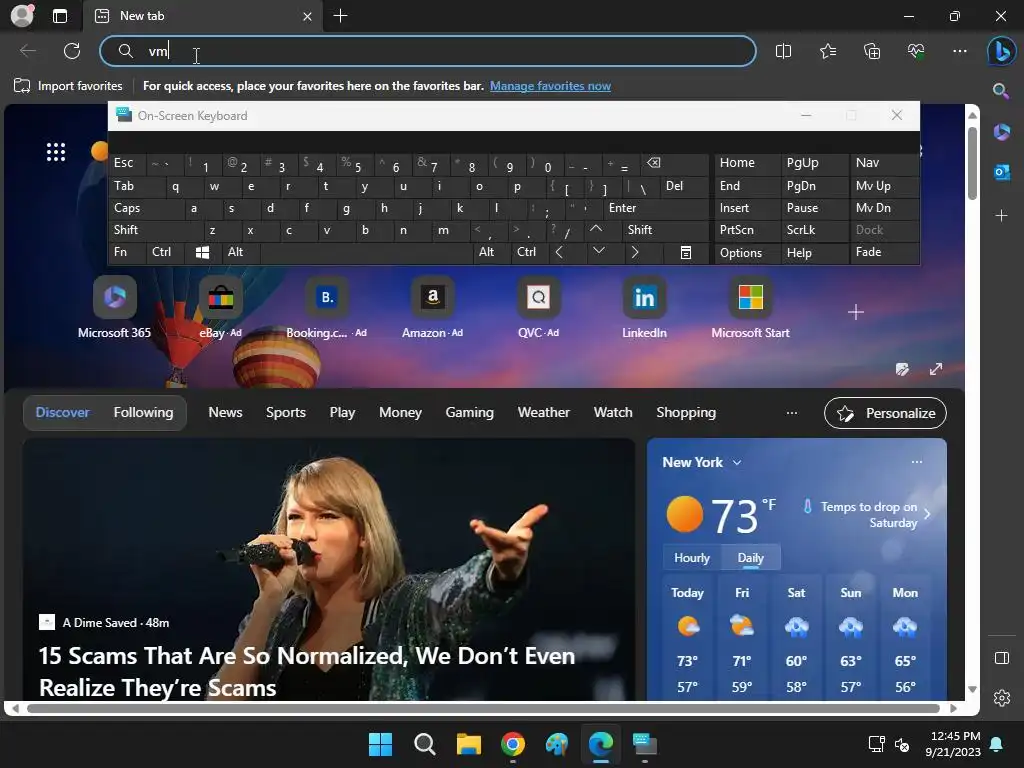Add a sidebar app with plus icon
Screen dimensions: 1024x768
[1001, 216]
